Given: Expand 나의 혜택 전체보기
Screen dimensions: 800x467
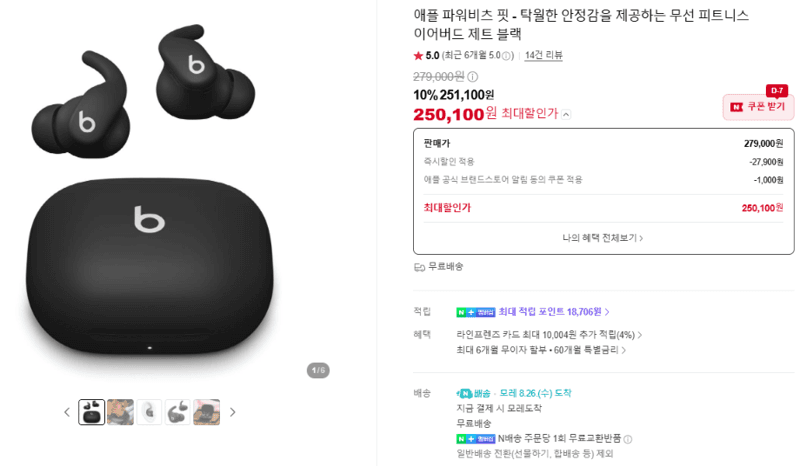Looking at the screenshot, I should [x=603, y=238].
